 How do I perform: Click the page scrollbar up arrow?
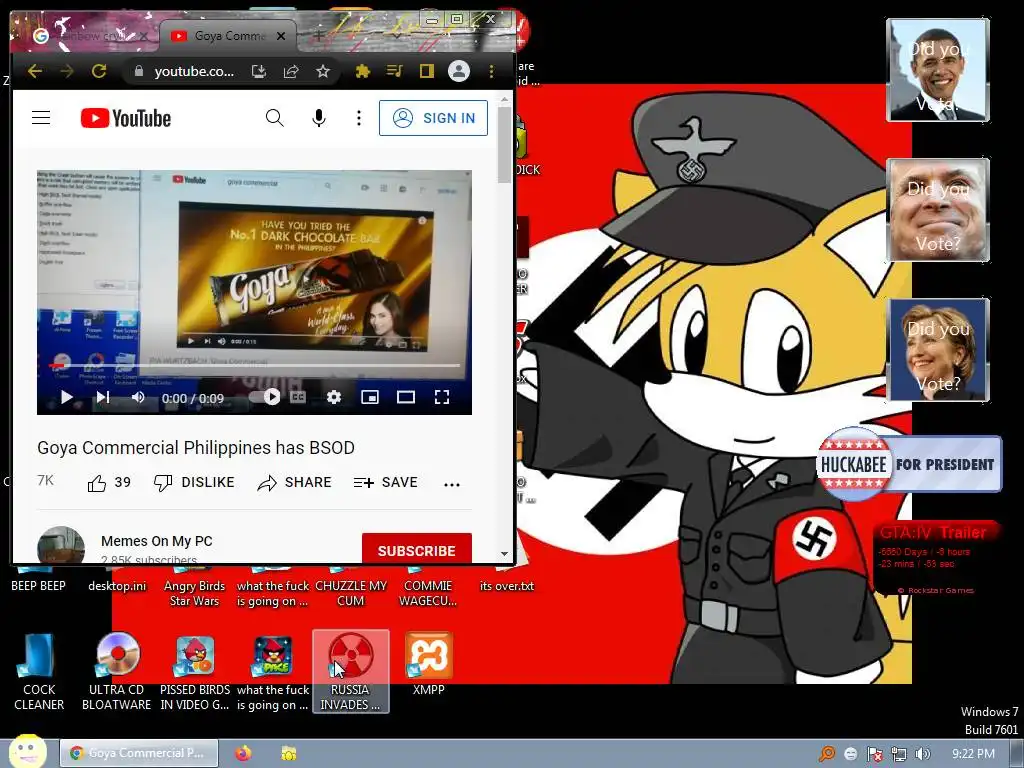pyautogui.click(x=504, y=99)
